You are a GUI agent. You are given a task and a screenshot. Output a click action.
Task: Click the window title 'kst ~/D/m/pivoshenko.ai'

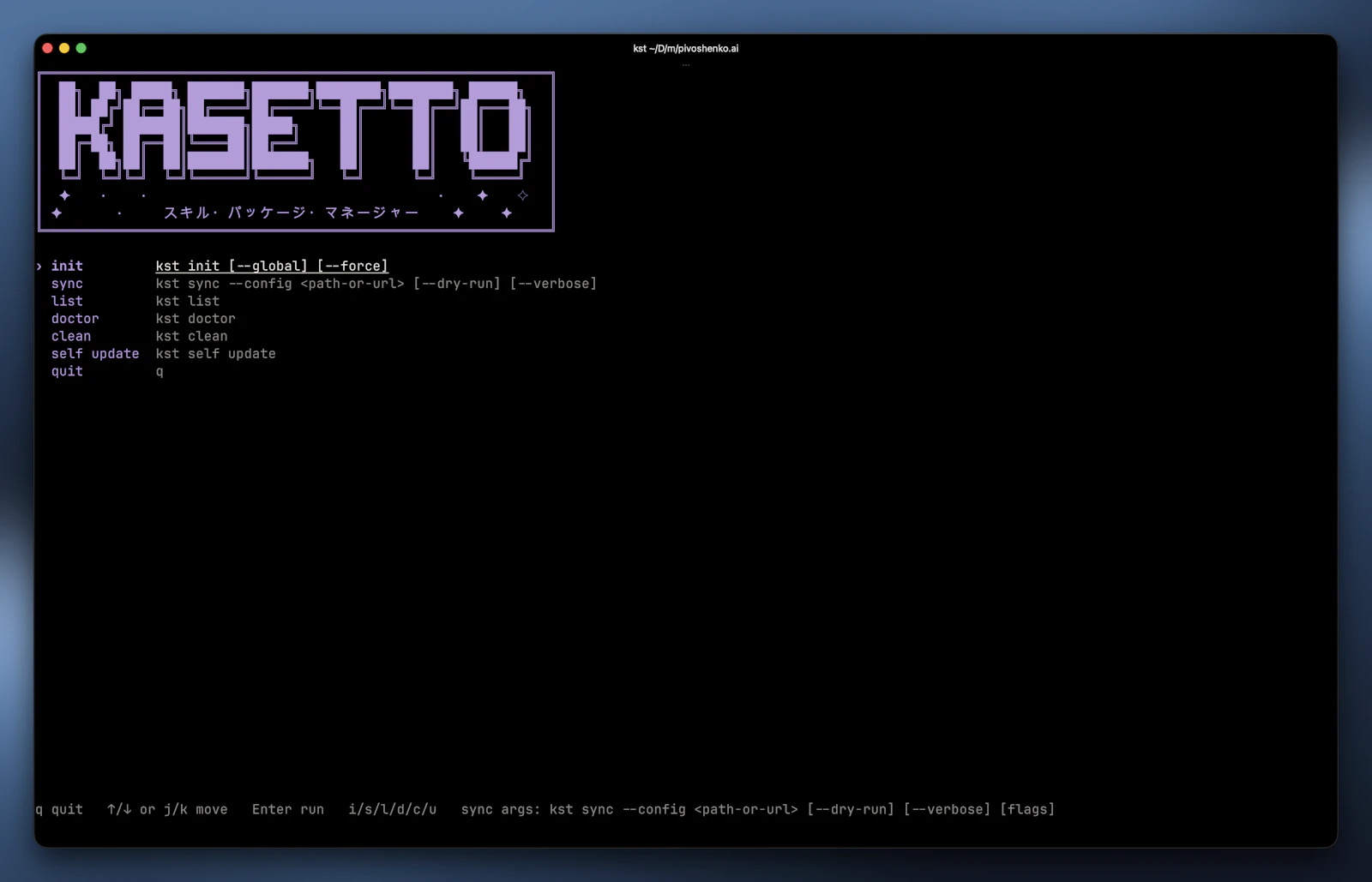[x=686, y=49]
